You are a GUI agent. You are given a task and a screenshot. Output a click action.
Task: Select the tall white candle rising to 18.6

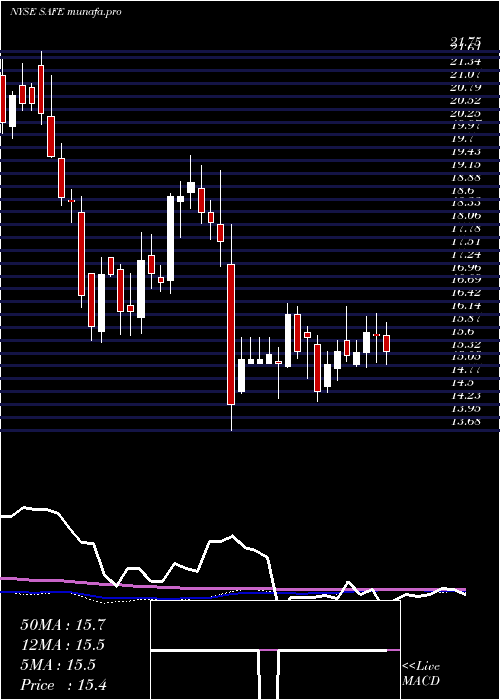[x=171, y=238]
